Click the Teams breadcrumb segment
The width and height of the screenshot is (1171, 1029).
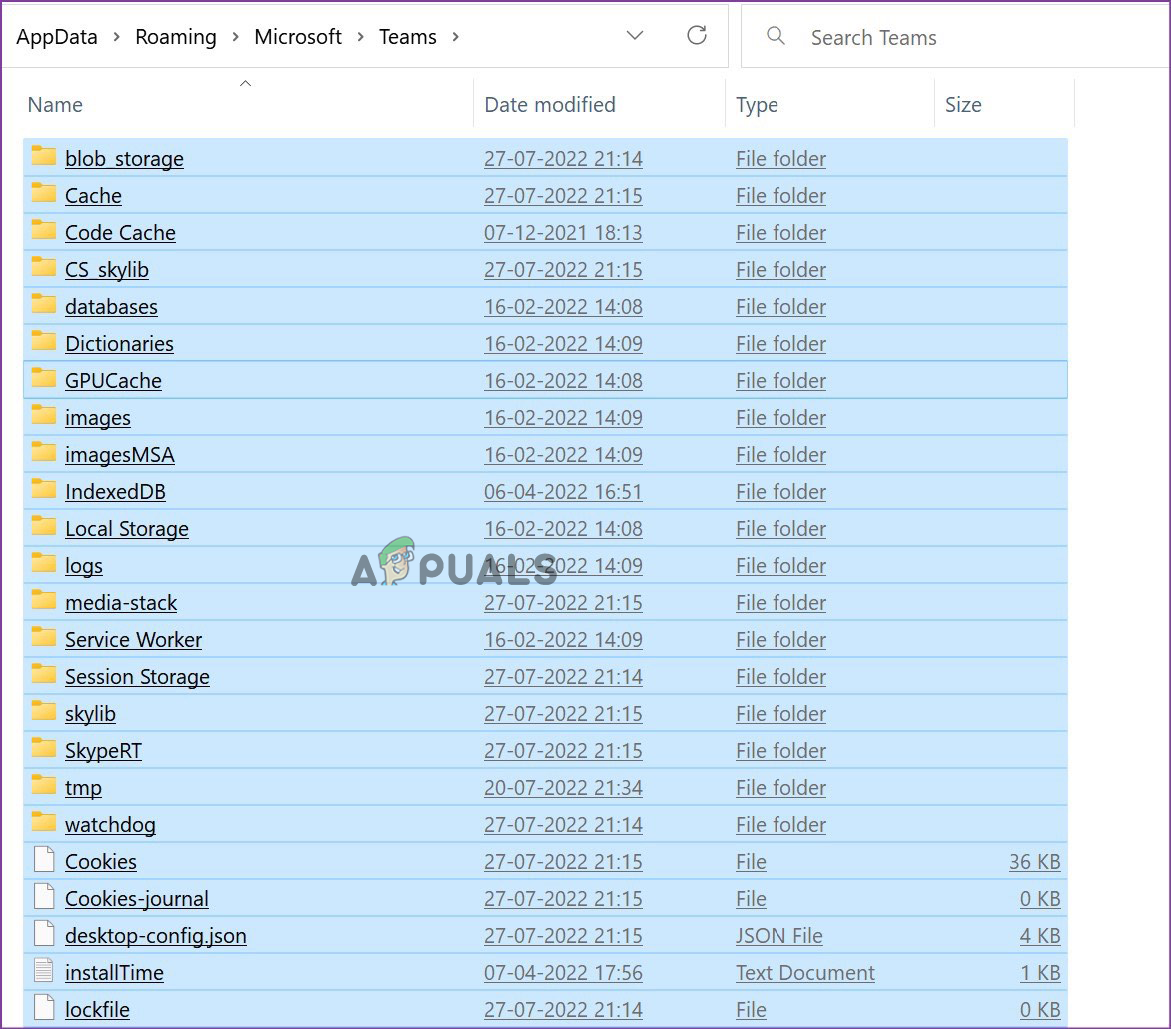[407, 37]
